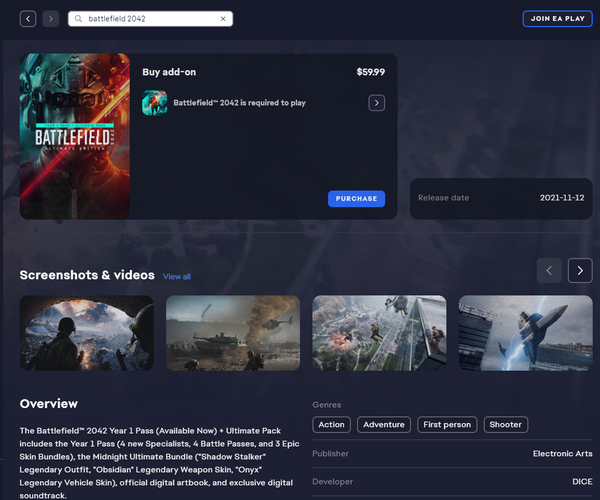Focus the search input field
The height and width of the screenshot is (500, 600).
150,19
